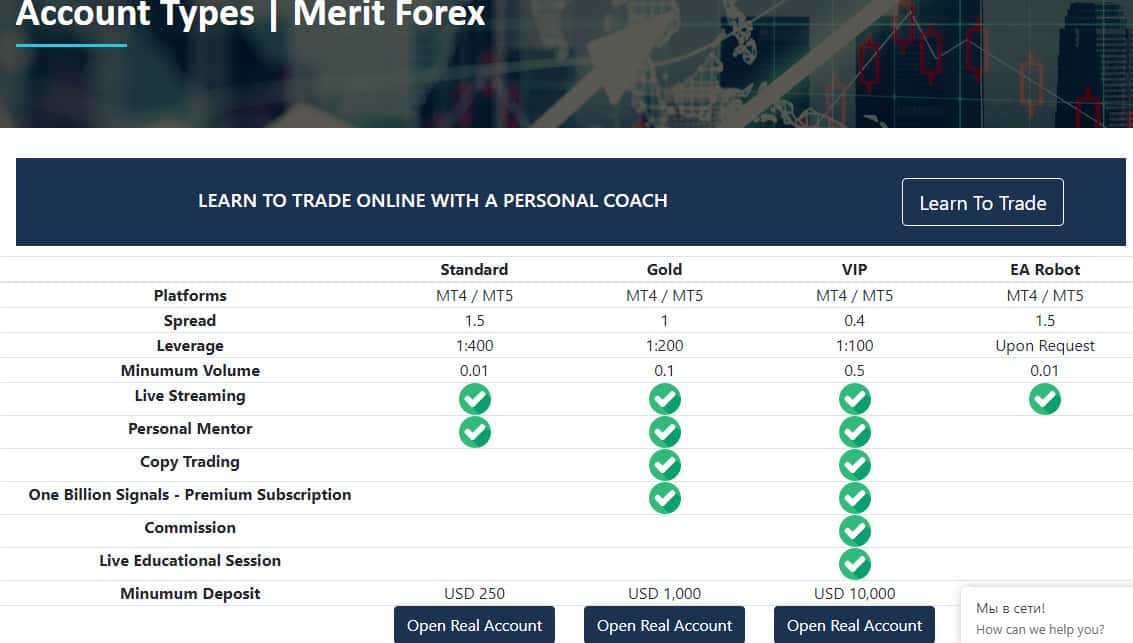Screen dimensions: 1133x643
Task: Click the 1:100 leverage value
Action: (855, 346)
